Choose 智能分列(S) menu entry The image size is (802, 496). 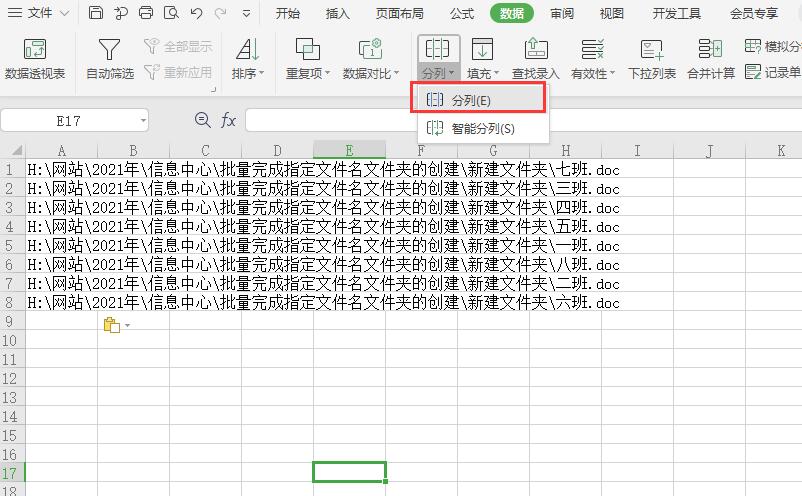pos(482,128)
